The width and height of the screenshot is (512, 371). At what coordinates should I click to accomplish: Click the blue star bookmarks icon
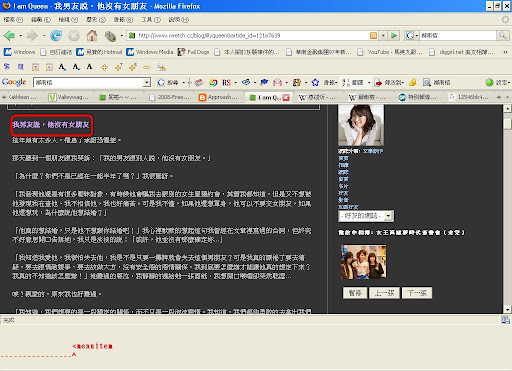315,82
